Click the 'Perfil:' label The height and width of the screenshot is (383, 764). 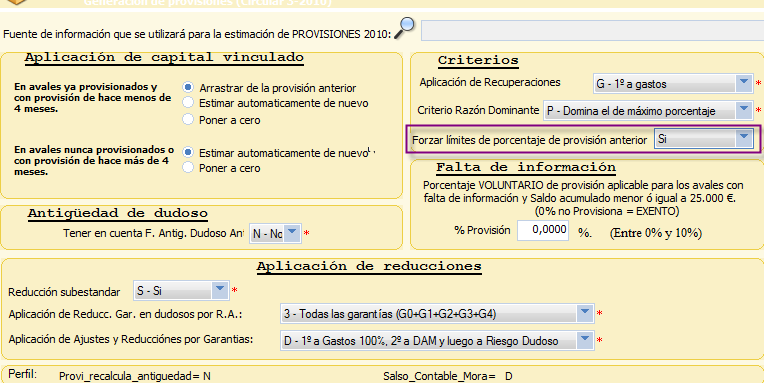click(x=23, y=375)
